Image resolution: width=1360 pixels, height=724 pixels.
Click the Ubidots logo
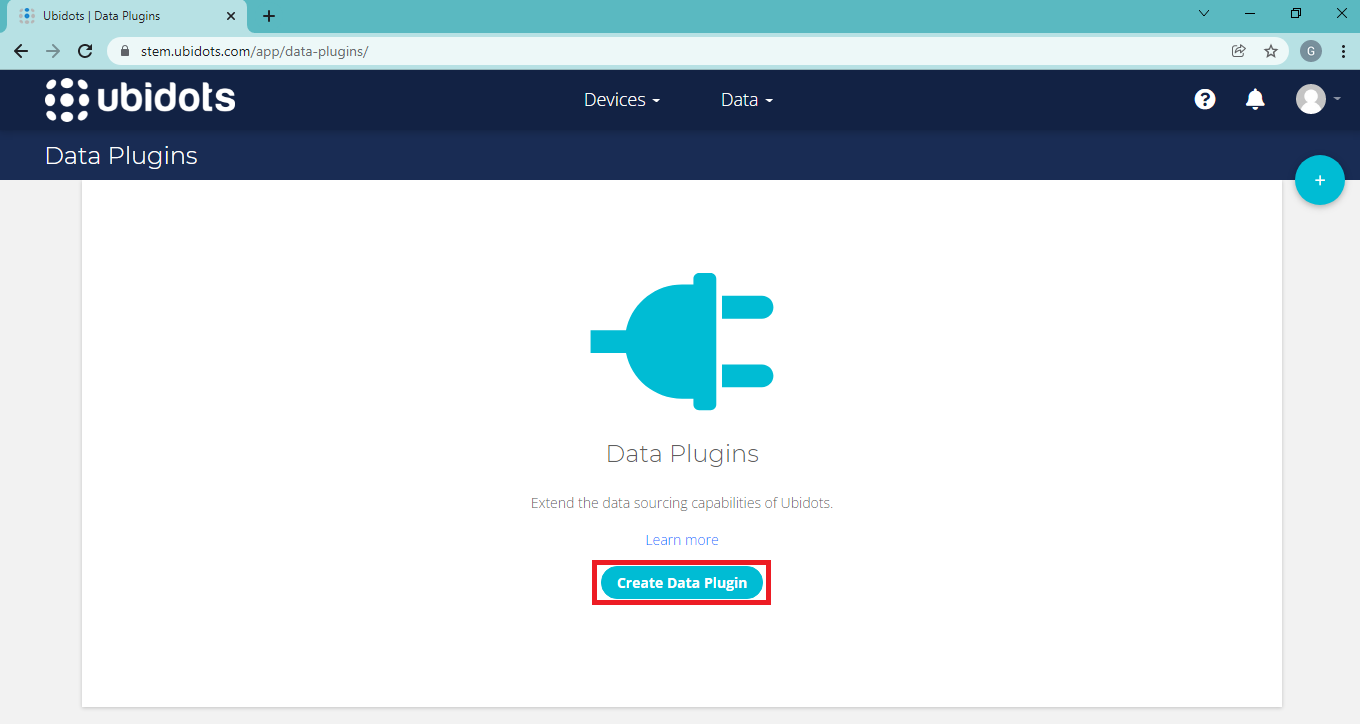(140, 99)
